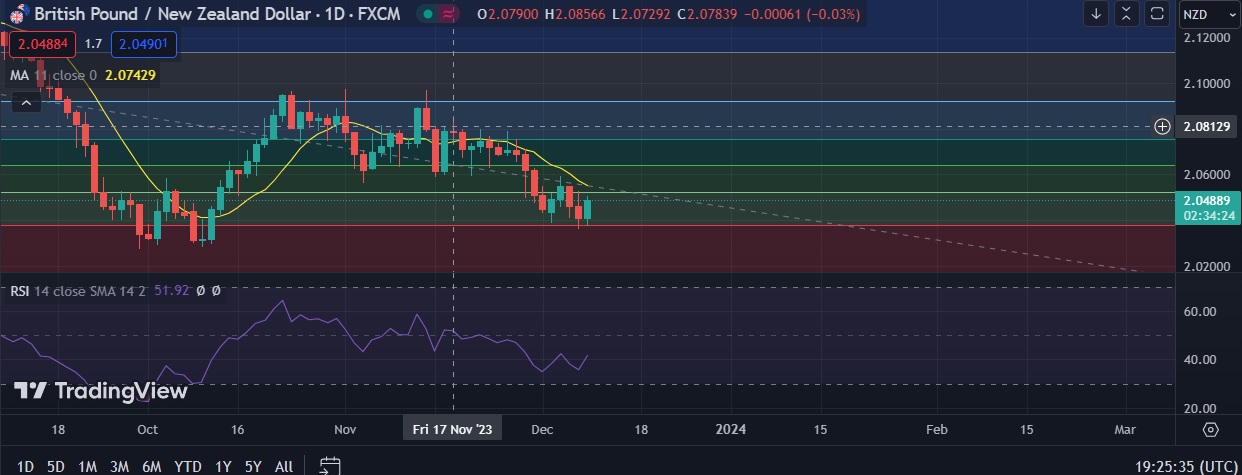Click the Feb label on time axis
The image size is (1242, 475).
[936, 429]
